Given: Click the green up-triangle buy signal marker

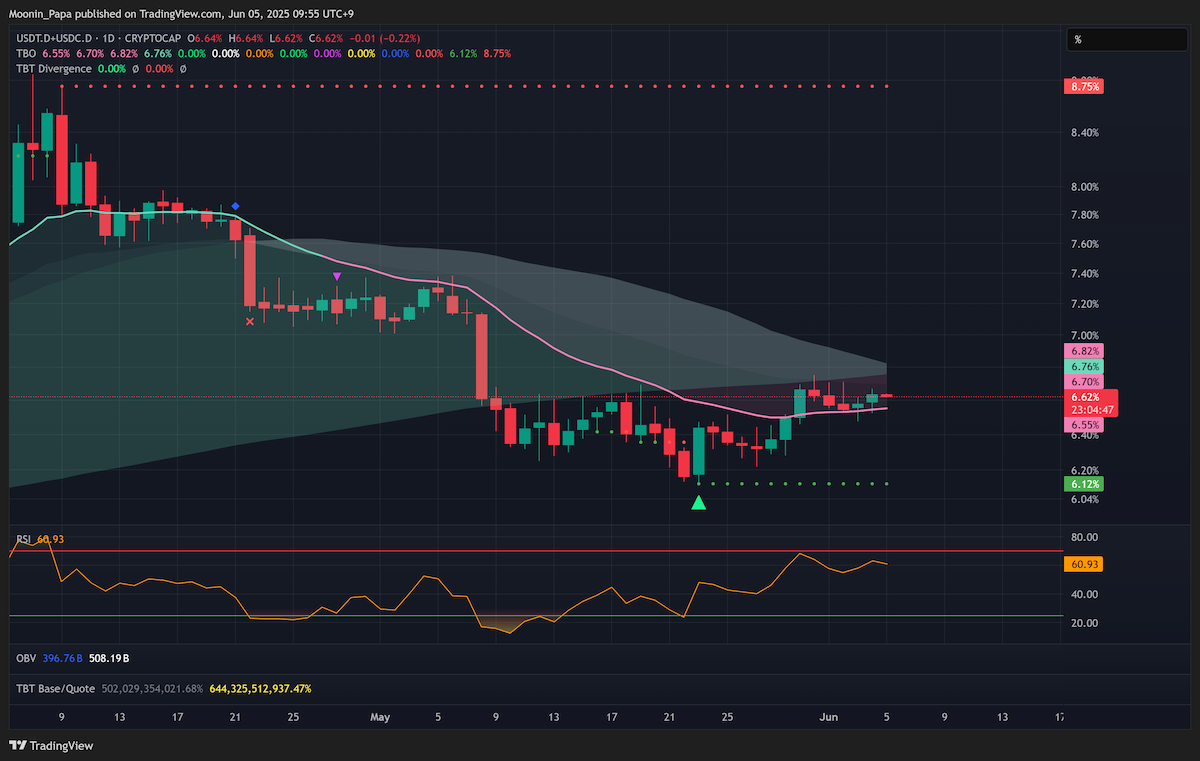Looking at the screenshot, I should click(698, 502).
